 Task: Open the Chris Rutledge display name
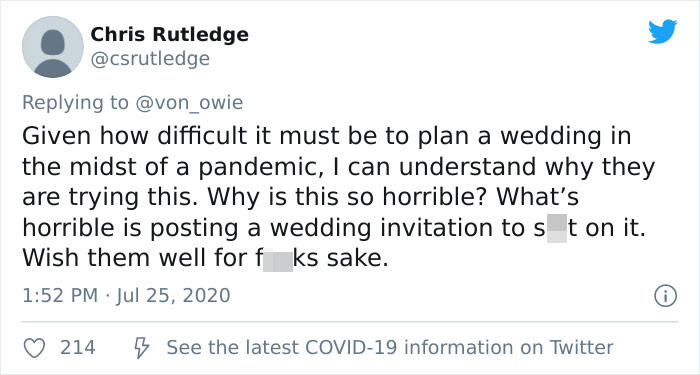point(170,34)
